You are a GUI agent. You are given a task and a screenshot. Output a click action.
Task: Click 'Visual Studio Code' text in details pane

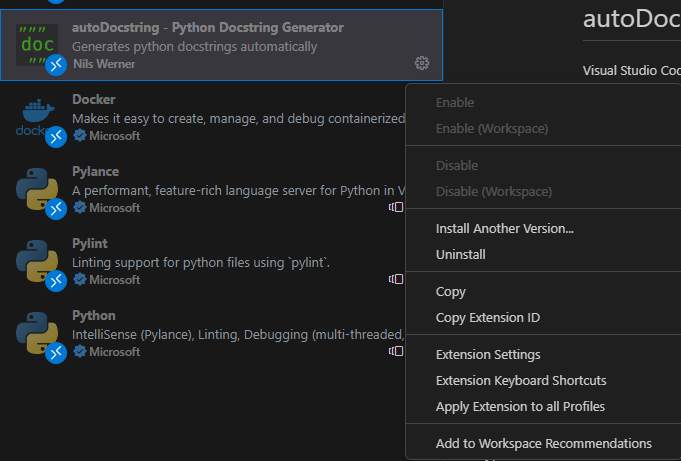point(632,70)
